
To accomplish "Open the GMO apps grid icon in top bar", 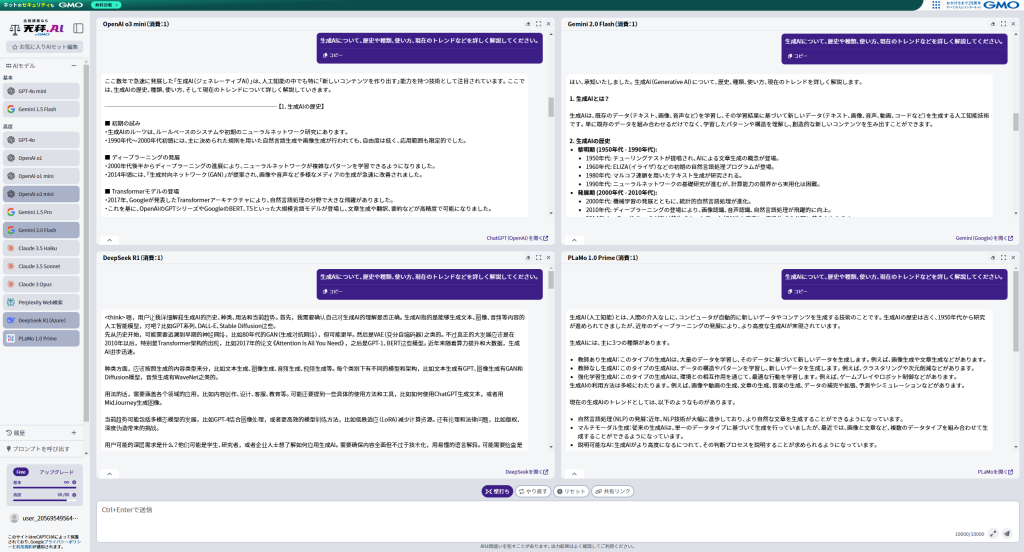I will [936, 5].
